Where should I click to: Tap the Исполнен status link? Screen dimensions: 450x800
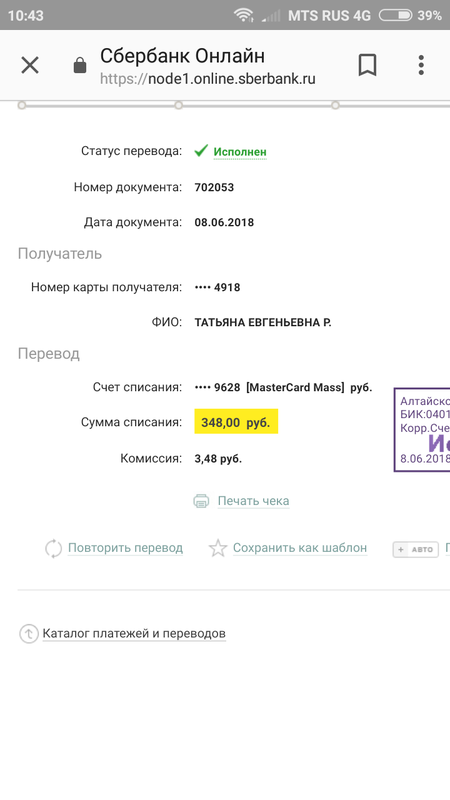tap(240, 152)
